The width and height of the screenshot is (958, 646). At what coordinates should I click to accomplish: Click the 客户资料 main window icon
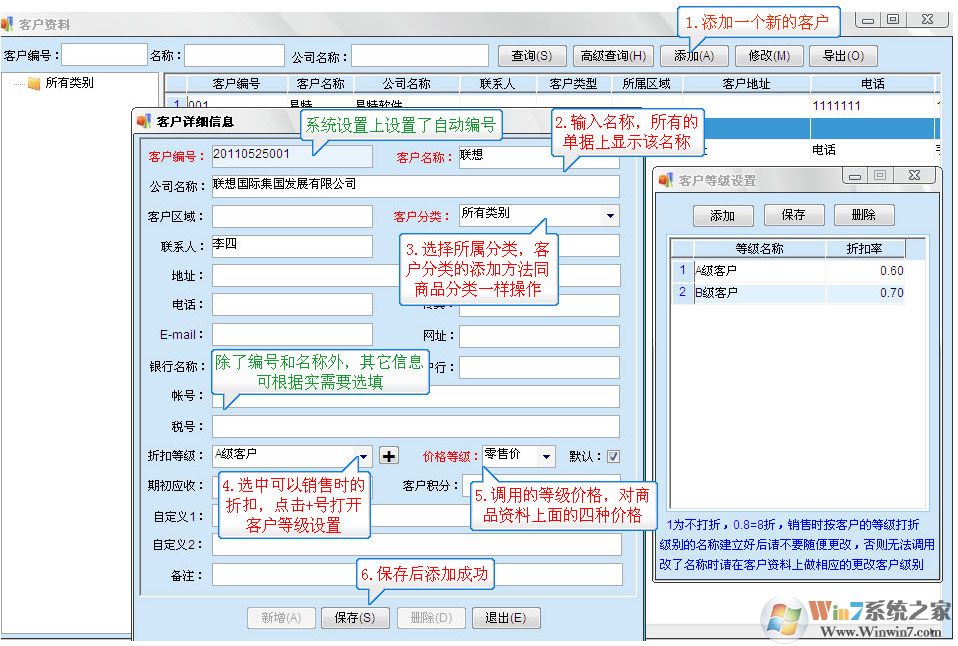click(10, 22)
